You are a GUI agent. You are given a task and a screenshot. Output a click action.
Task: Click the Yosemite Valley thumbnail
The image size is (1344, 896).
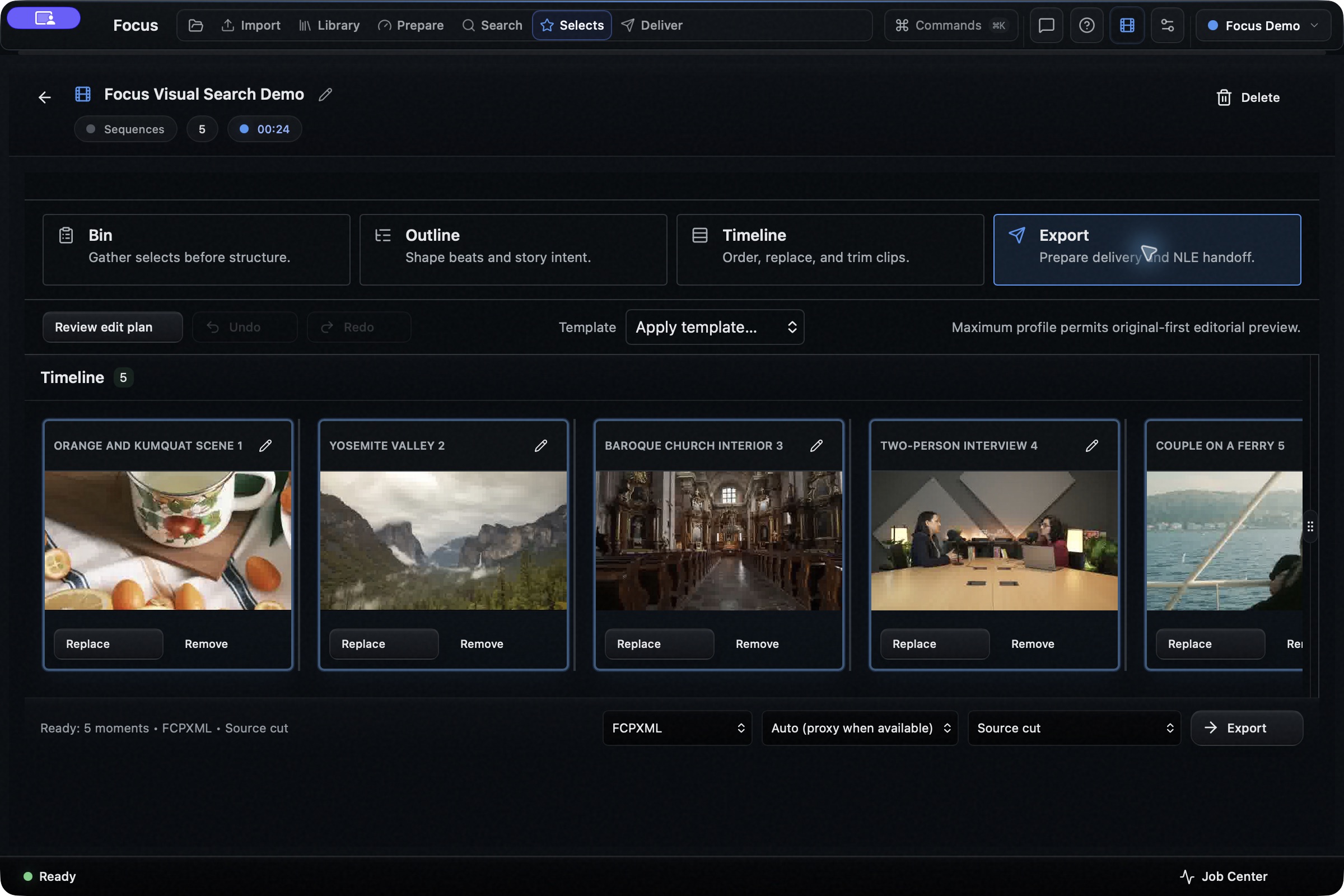click(444, 540)
